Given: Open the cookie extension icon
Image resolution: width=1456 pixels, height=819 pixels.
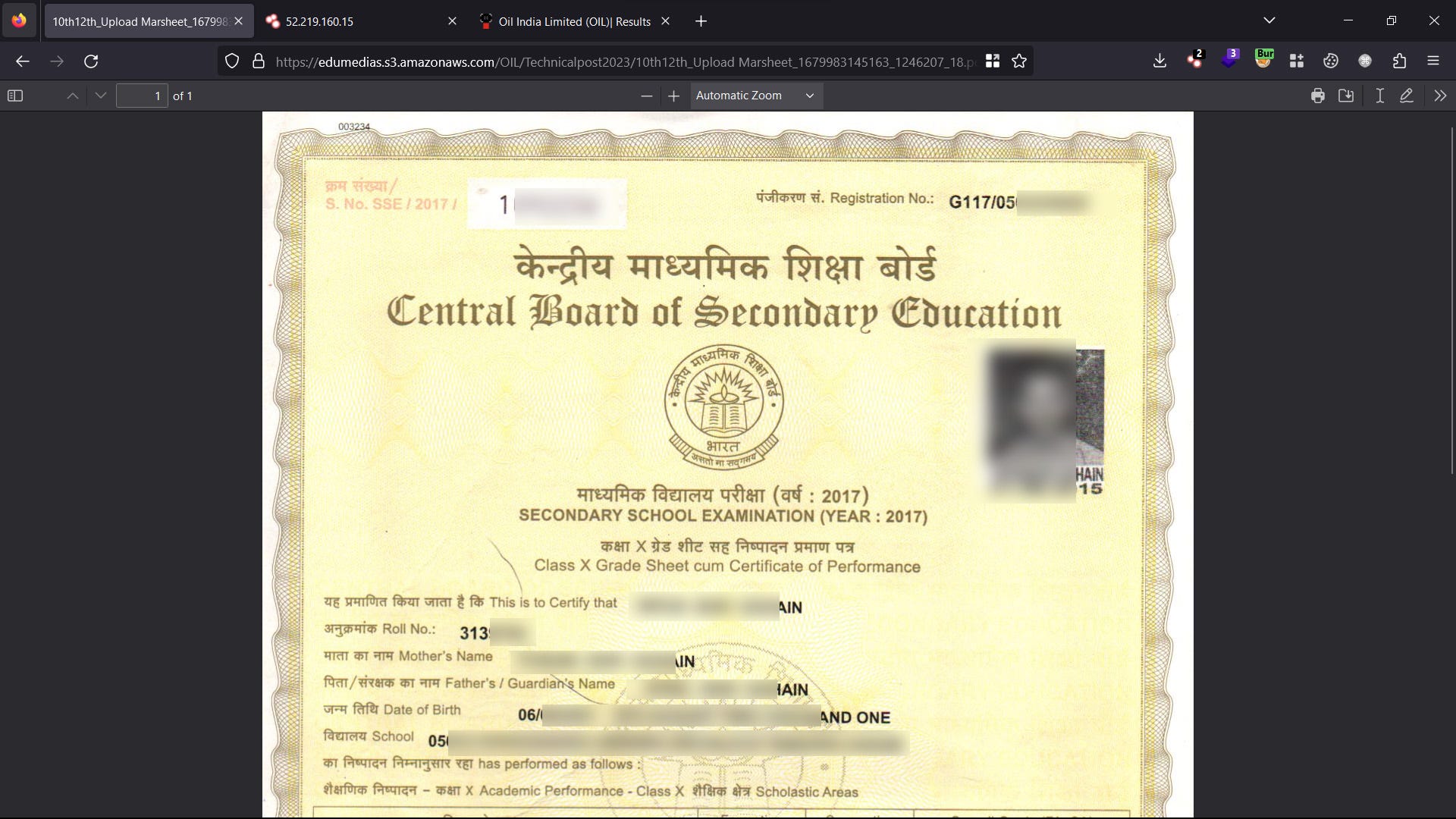Looking at the screenshot, I should pyautogui.click(x=1331, y=61).
